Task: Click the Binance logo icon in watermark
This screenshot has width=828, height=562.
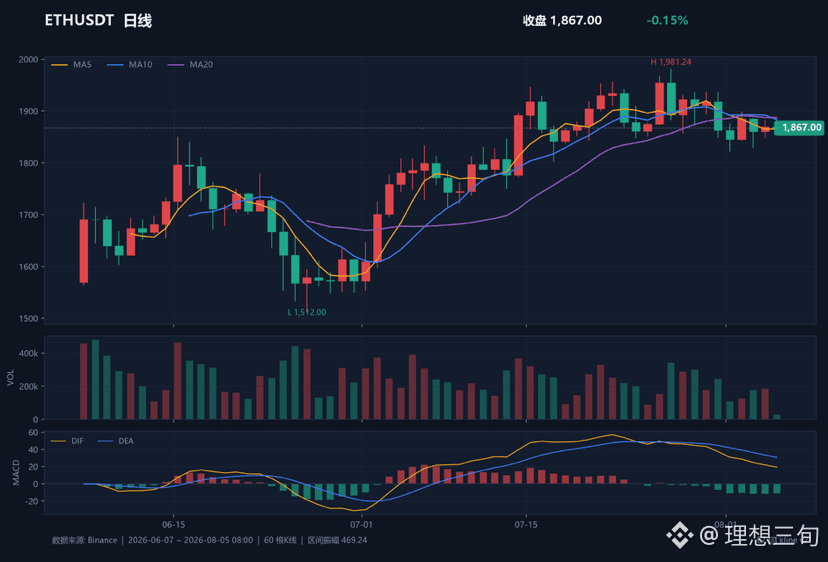Action: pos(680,535)
